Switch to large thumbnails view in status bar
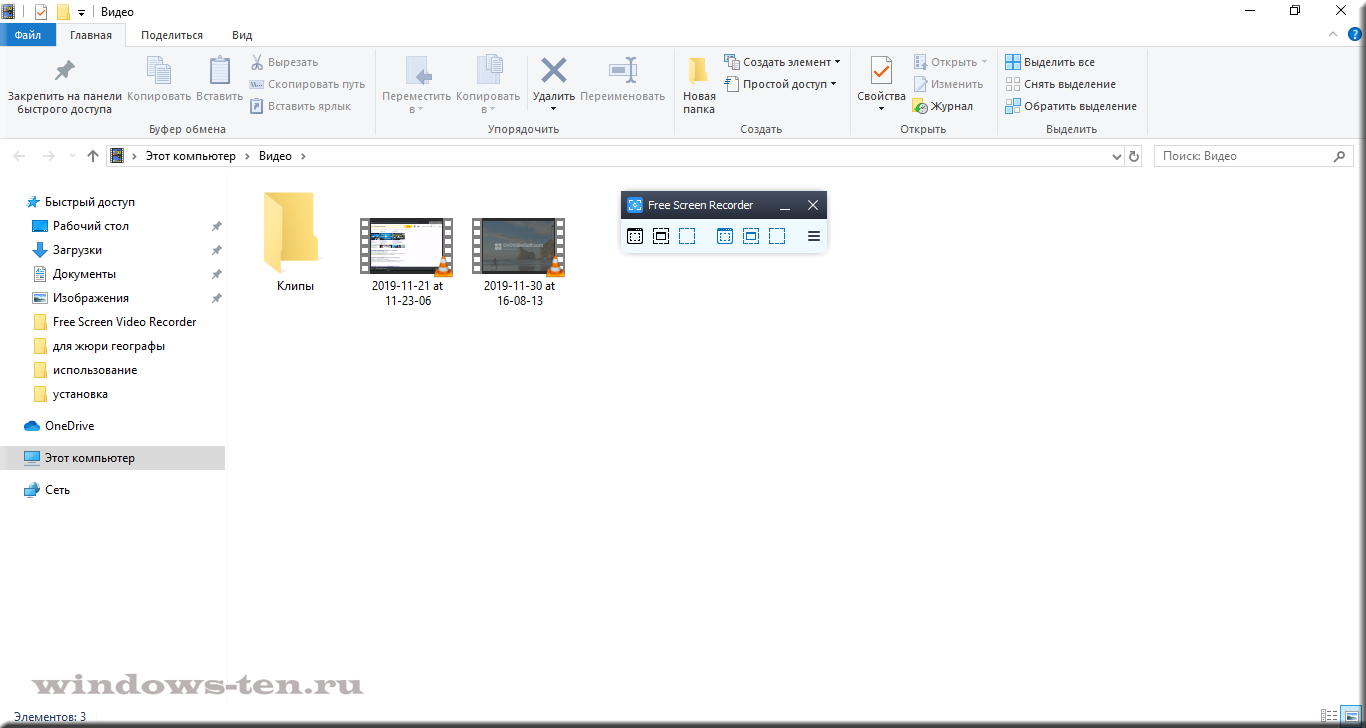 click(x=1352, y=716)
